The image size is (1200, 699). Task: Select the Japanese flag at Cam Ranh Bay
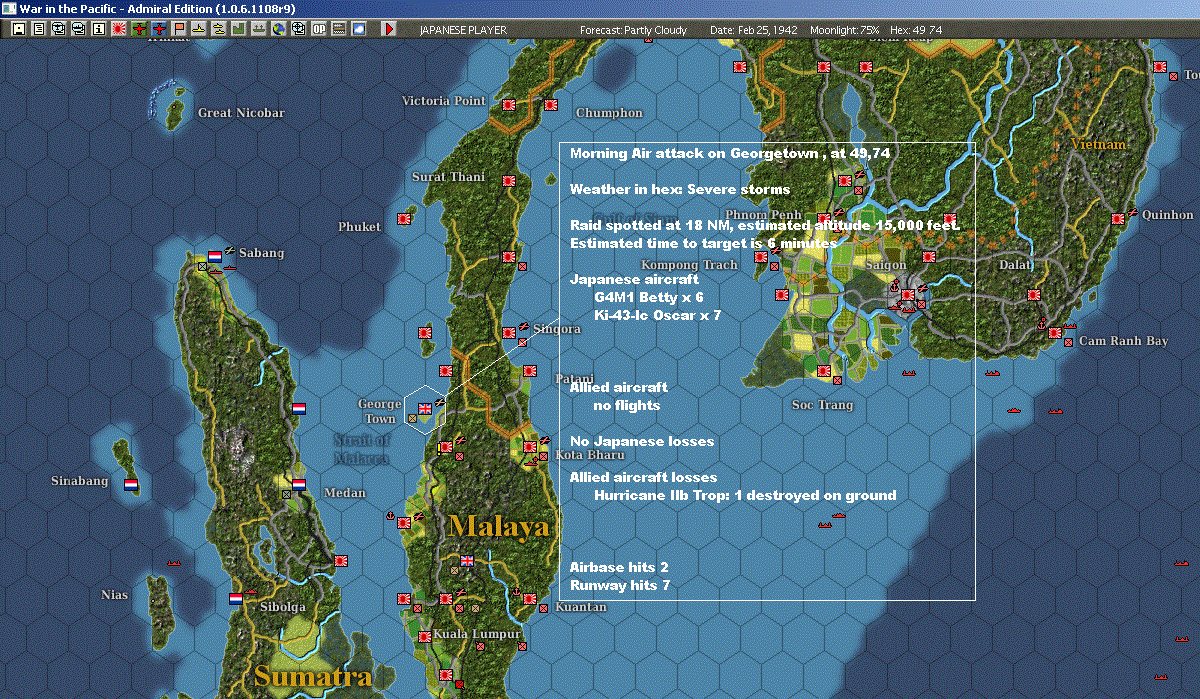click(1054, 333)
